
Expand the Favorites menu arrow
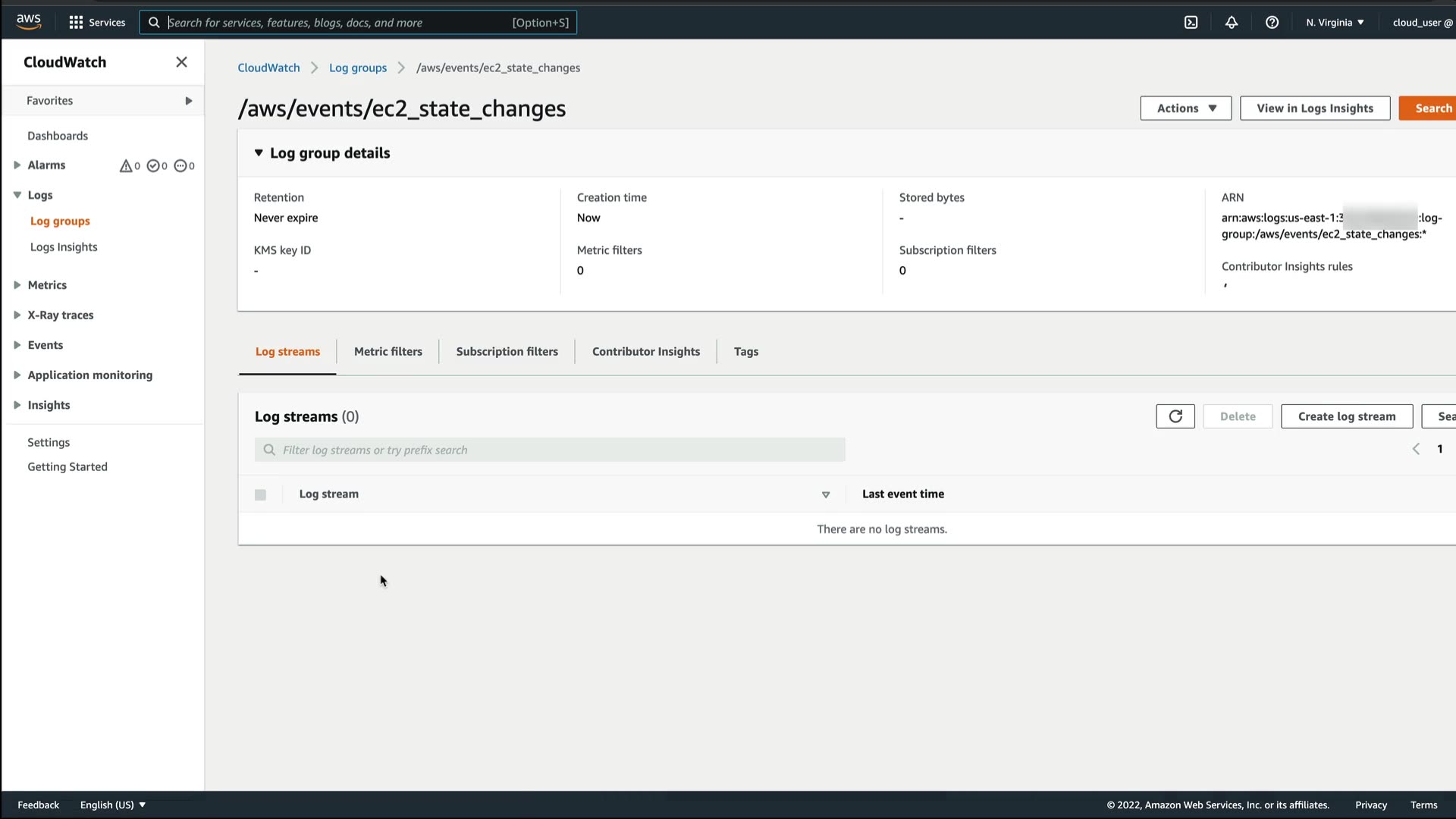click(x=189, y=101)
